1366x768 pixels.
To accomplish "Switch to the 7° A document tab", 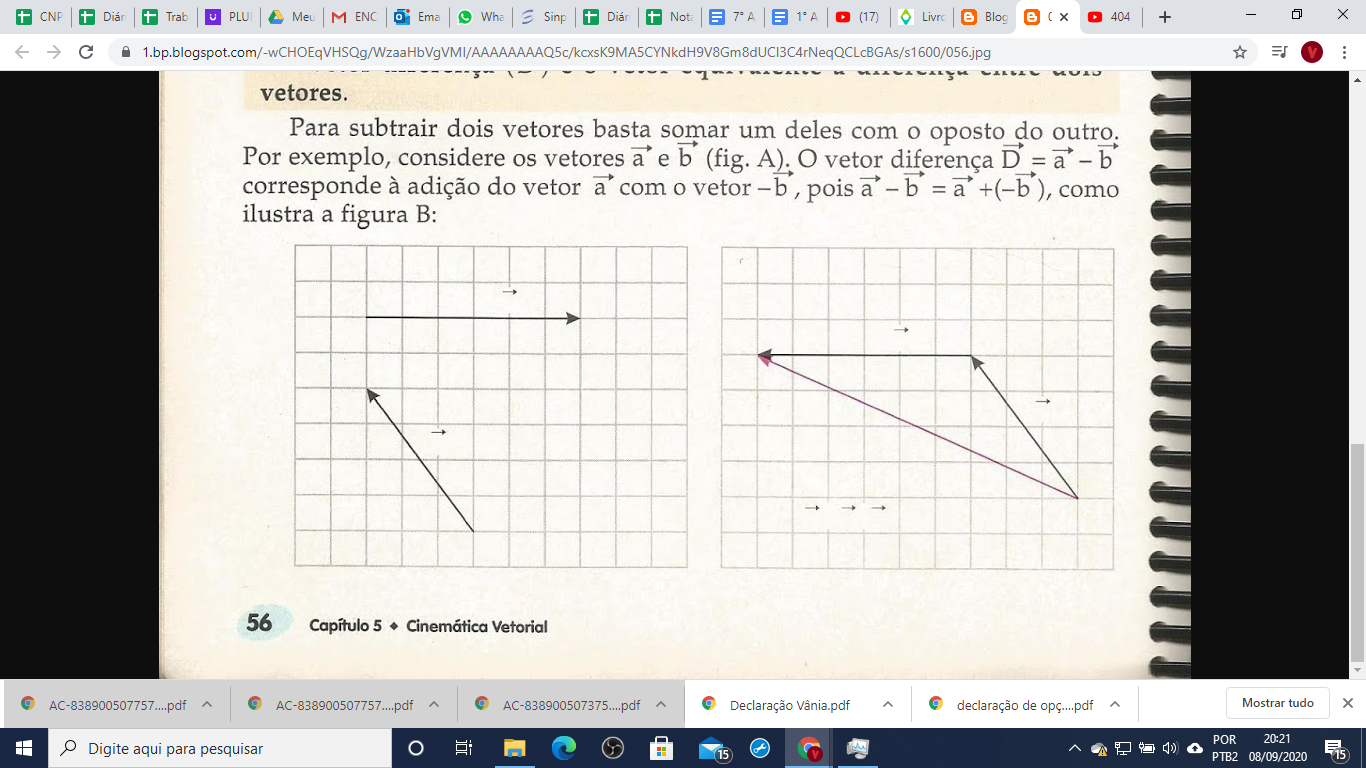I will [x=732, y=17].
